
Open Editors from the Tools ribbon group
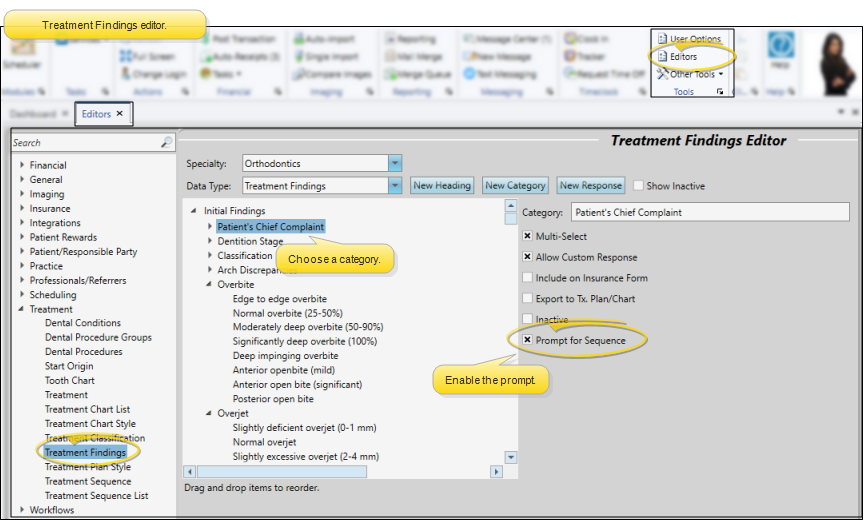tap(683, 56)
